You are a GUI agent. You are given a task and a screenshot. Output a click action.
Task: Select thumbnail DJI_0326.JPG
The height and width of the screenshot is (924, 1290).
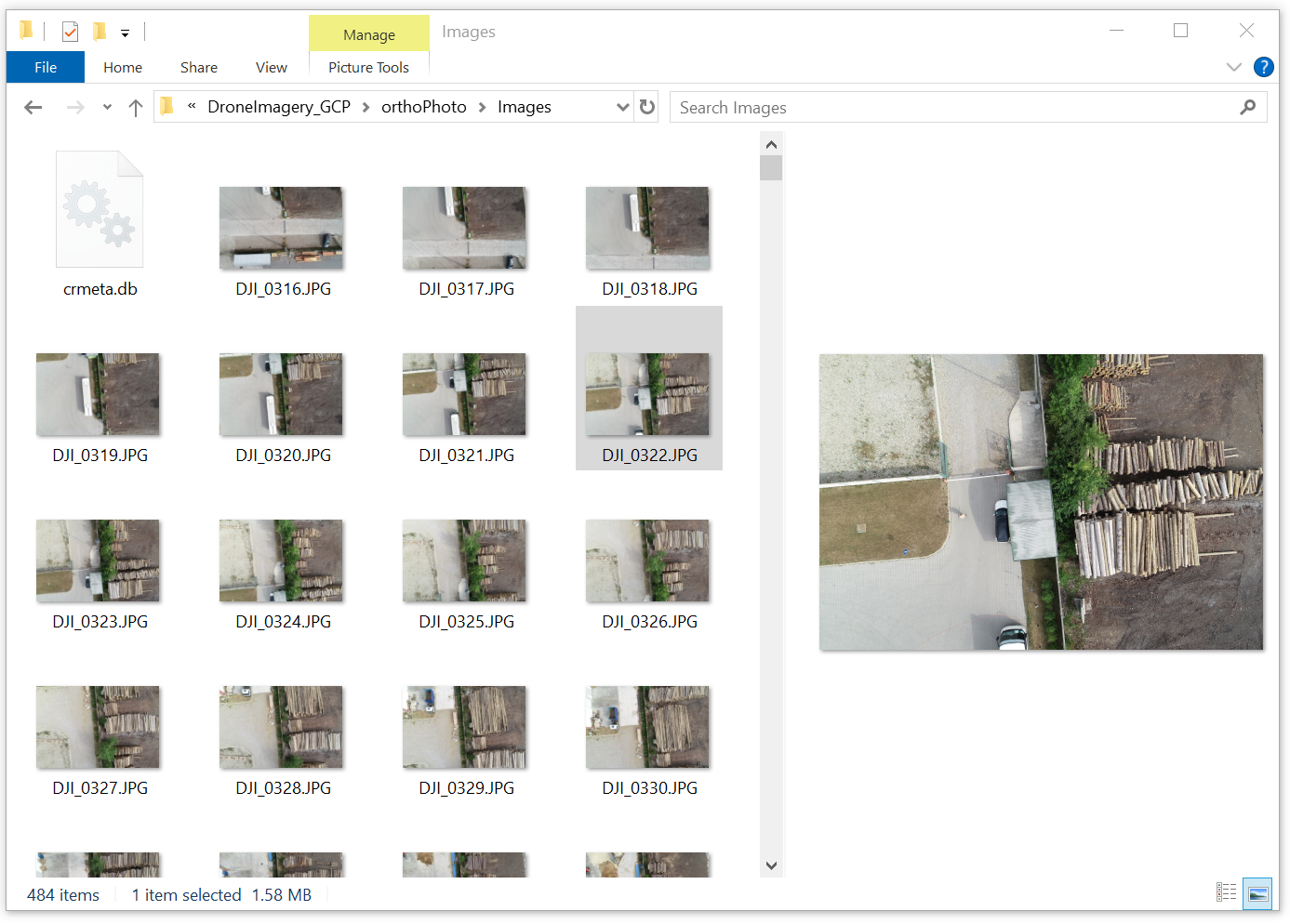(x=647, y=561)
